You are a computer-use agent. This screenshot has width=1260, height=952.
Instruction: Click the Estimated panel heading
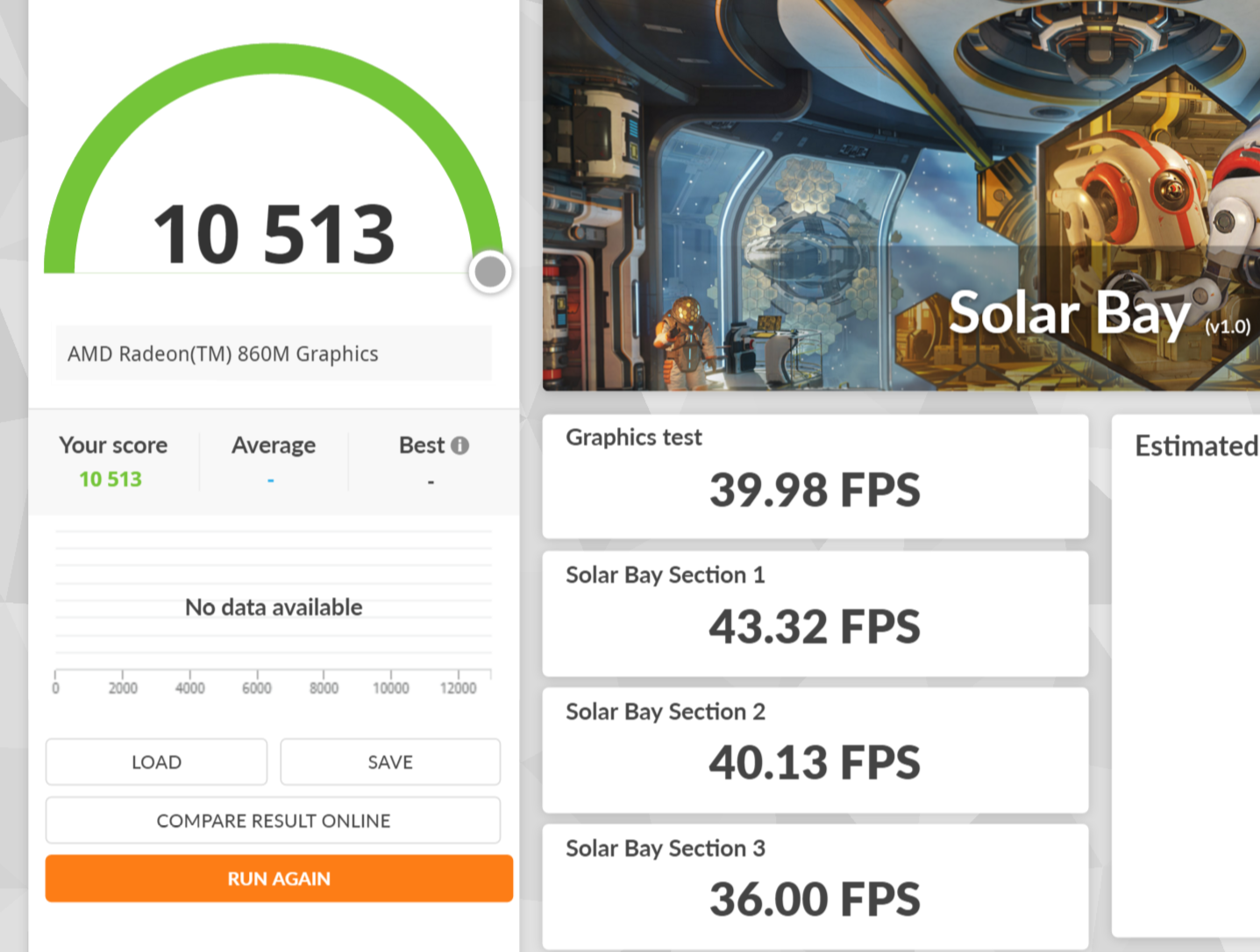coord(1197,446)
